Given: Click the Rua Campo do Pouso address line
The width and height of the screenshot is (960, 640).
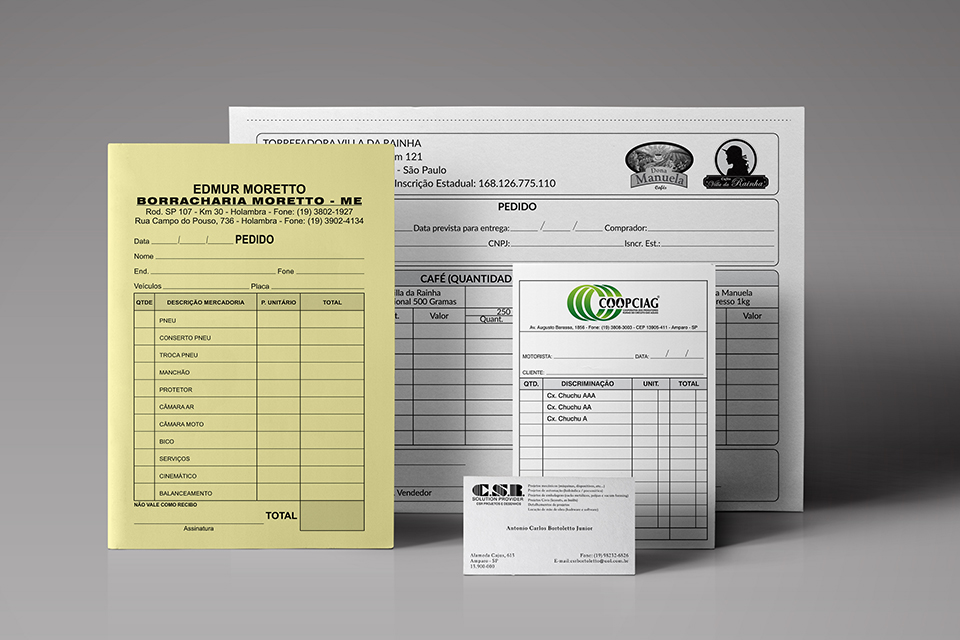Looking at the screenshot, I should point(249,220).
